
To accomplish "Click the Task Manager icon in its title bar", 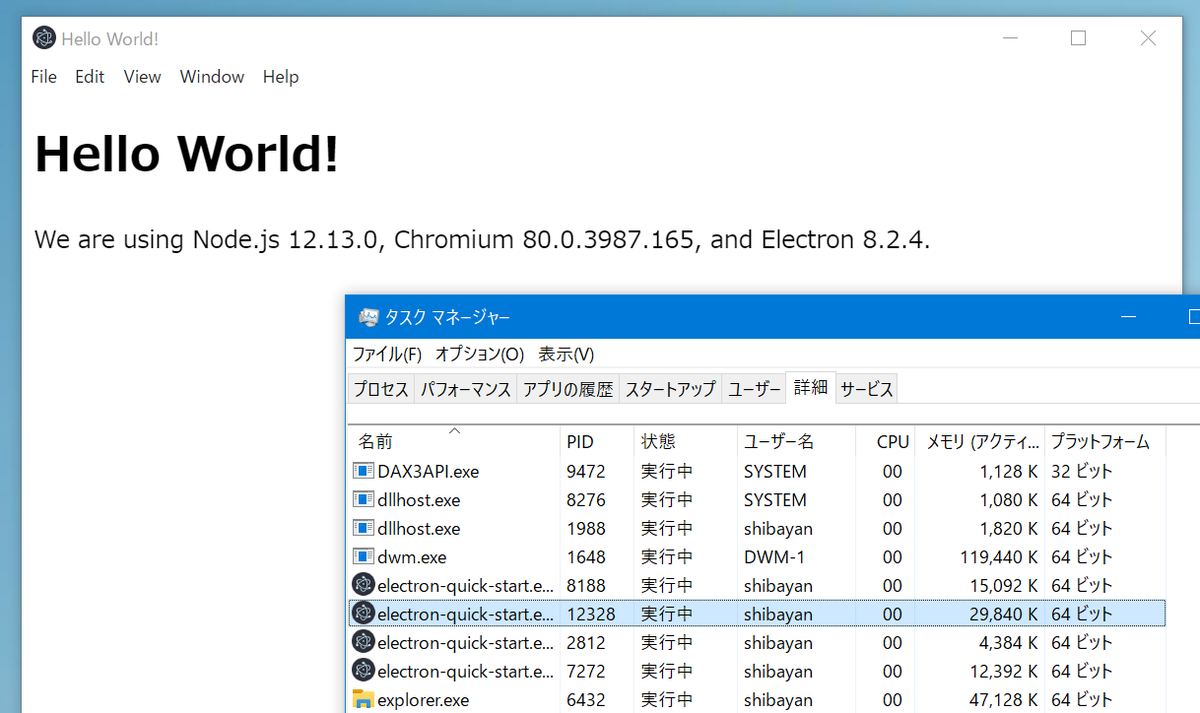I will click(369, 317).
